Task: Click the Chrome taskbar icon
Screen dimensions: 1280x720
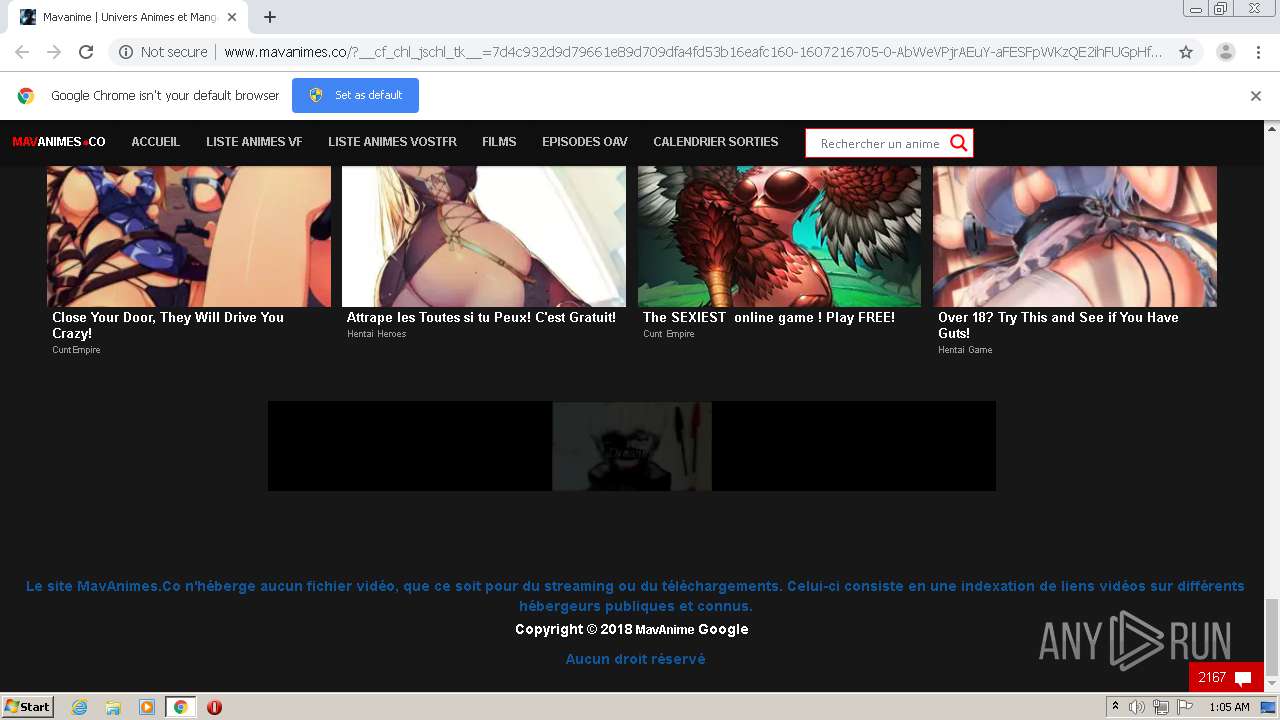Action: click(x=180, y=707)
